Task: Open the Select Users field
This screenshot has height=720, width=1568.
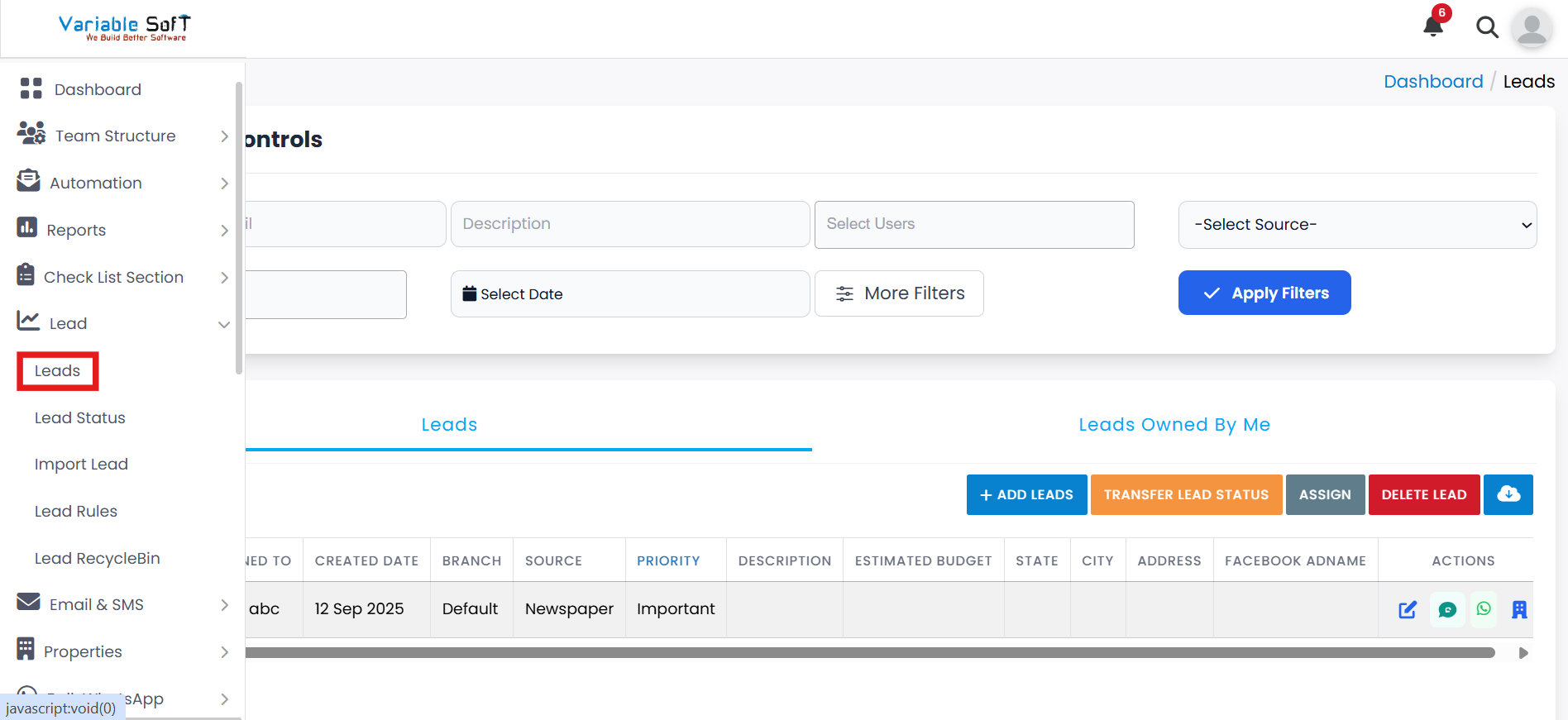Action: (x=974, y=225)
